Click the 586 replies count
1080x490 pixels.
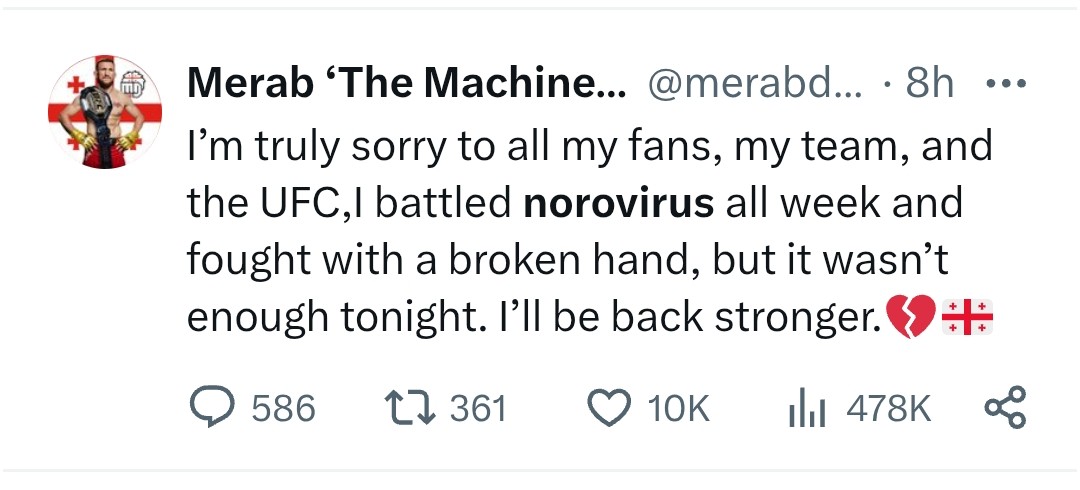(x=283, y=409)
